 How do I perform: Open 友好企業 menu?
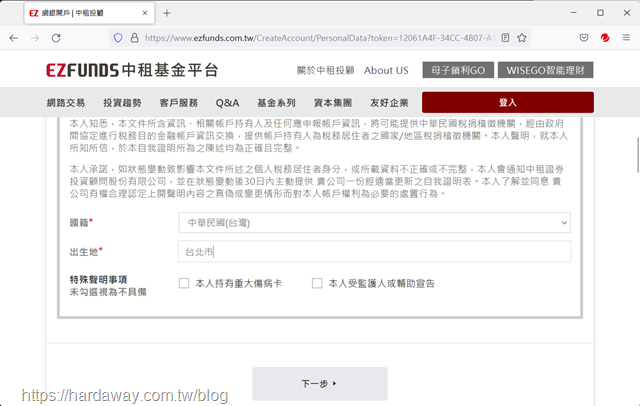[x=389, y=103]
